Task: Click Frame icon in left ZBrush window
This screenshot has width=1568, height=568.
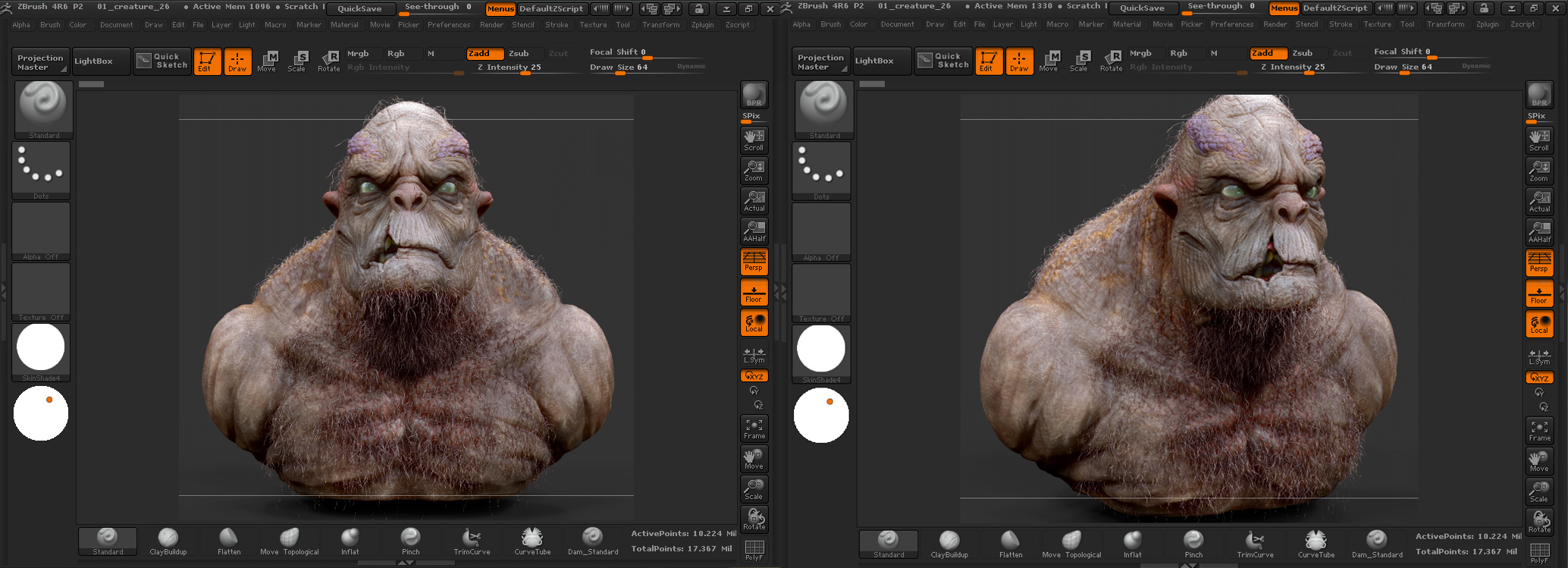Action: click(754, 428)
